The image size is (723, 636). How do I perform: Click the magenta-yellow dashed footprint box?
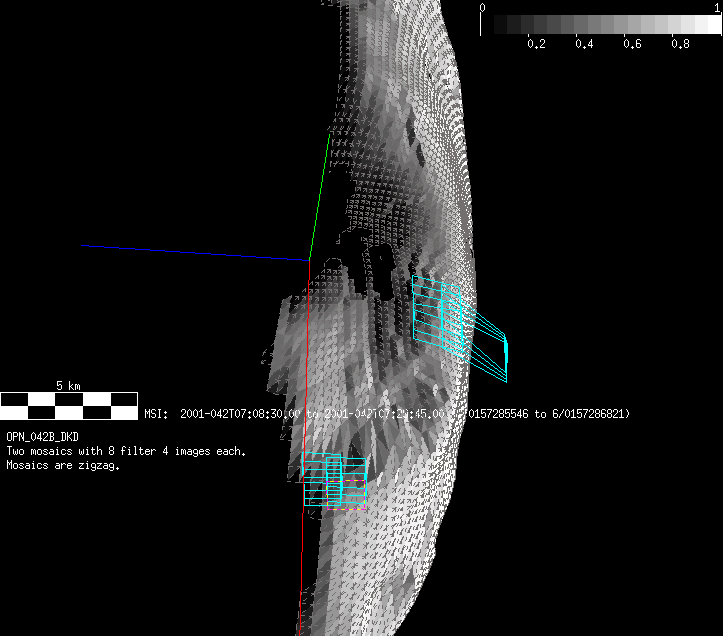point(346,495)
